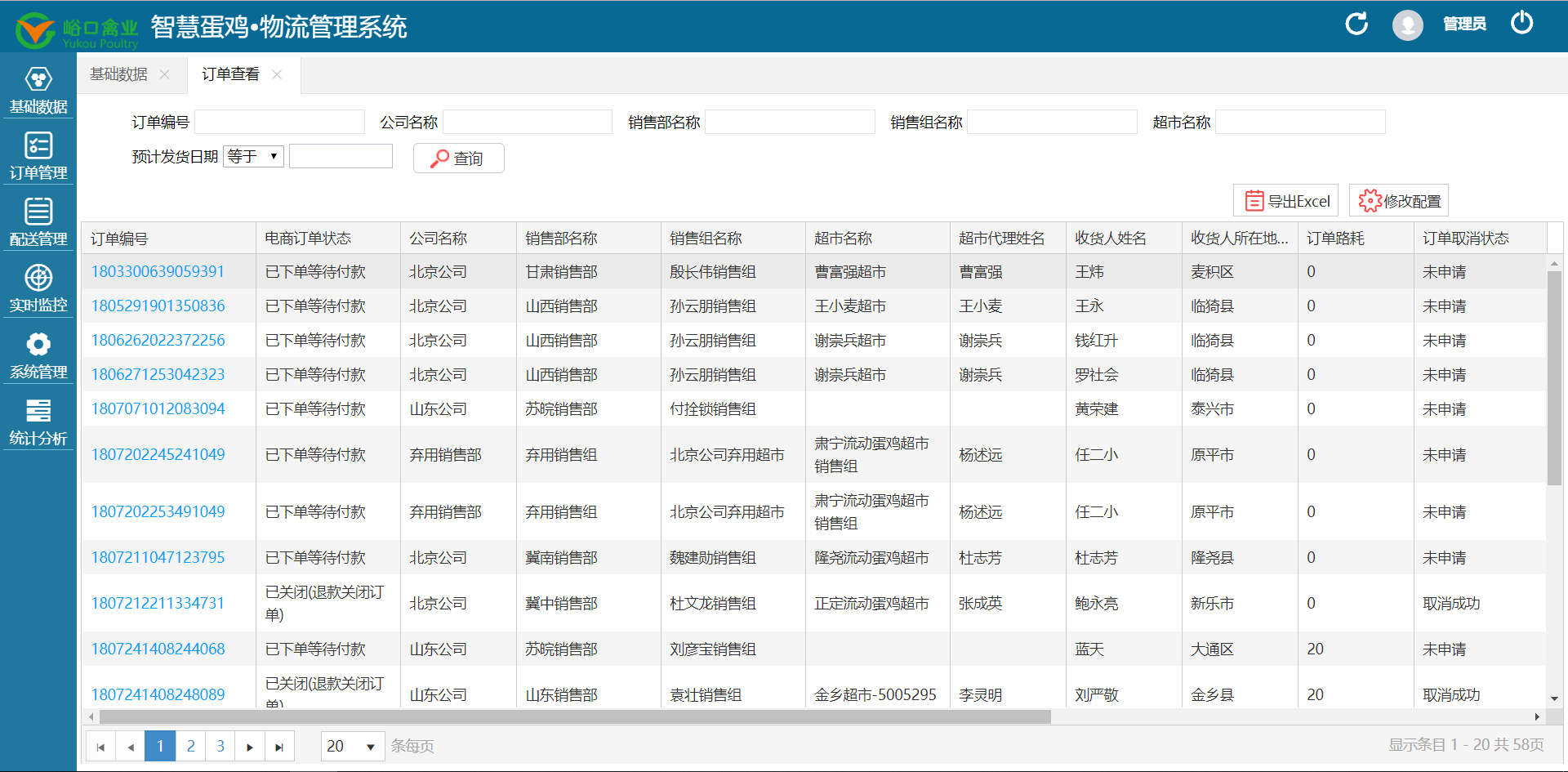Click the Yukou Poultry logo
Screen dimensions: 1568x772
click(x=77, y=30)
